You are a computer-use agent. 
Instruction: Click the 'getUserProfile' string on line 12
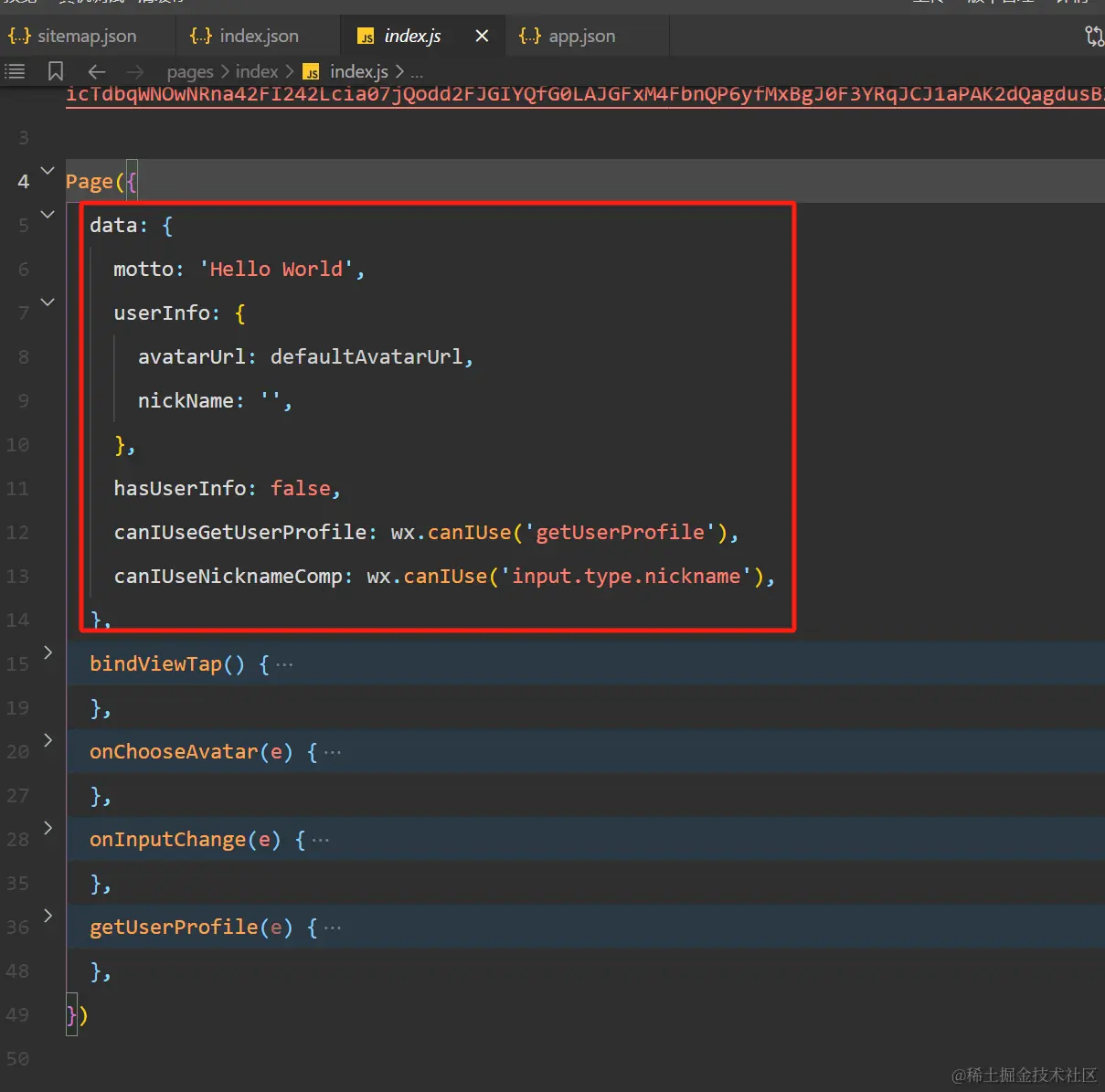click(621, 532)
